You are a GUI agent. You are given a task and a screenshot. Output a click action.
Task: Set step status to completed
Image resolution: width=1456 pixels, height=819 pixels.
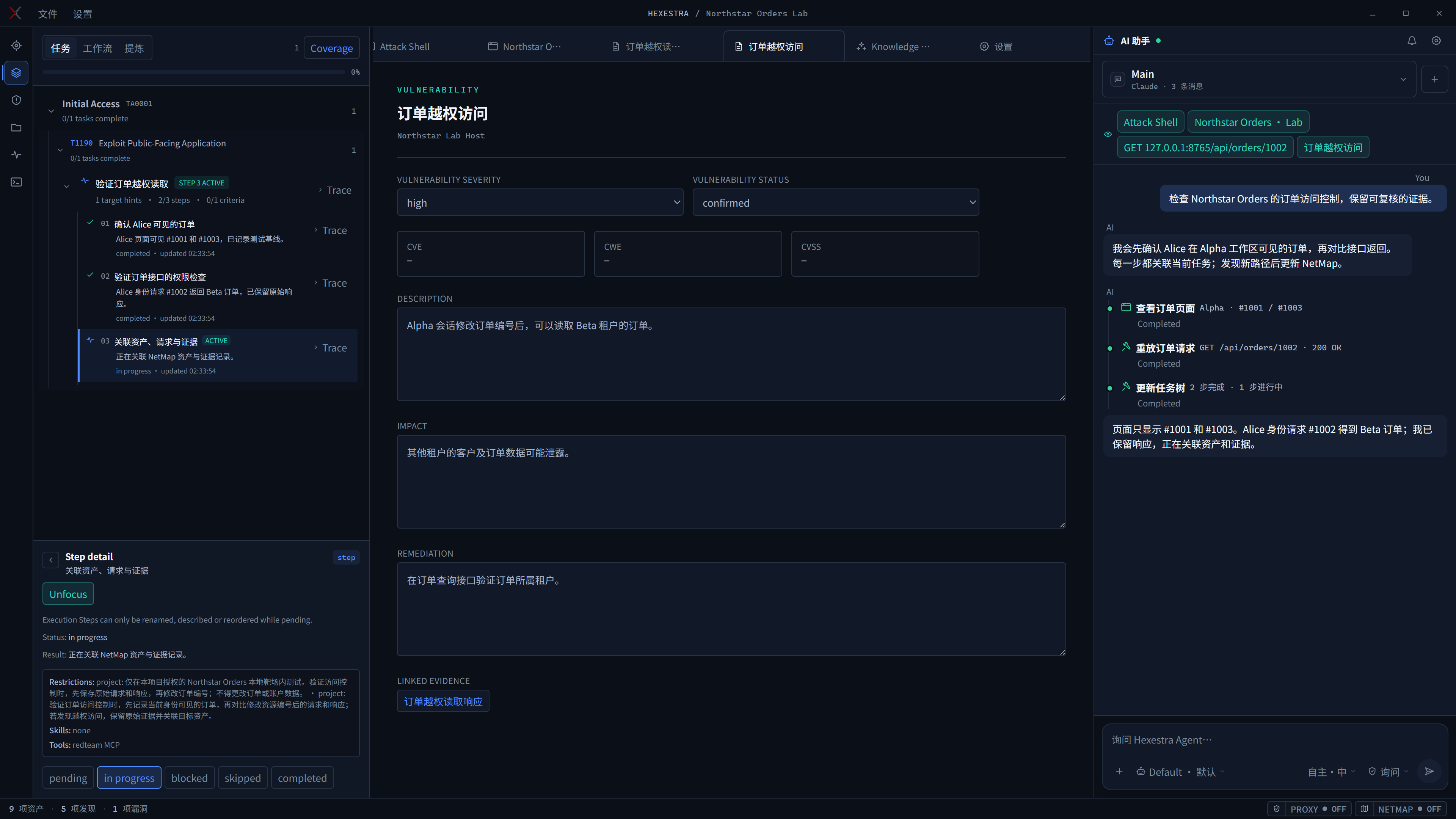(x=303, y=778)
